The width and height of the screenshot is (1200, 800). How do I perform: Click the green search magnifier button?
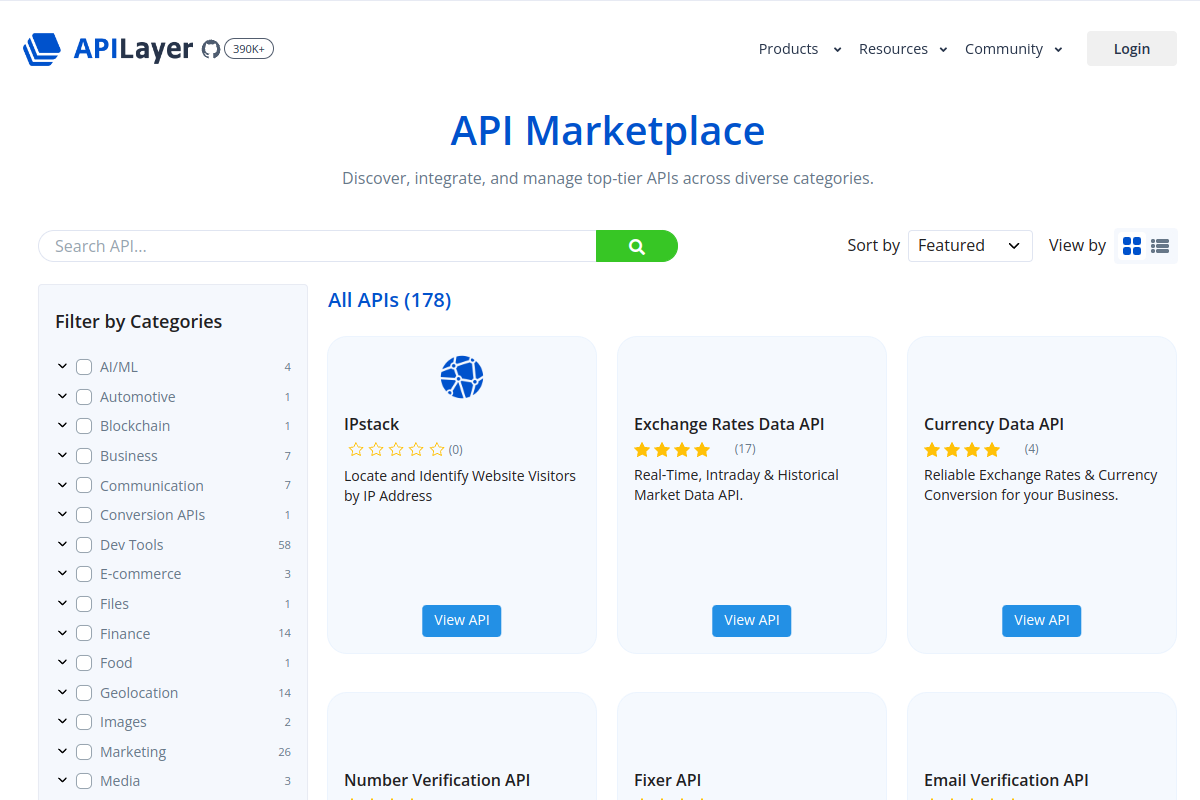tap(637, 246)
